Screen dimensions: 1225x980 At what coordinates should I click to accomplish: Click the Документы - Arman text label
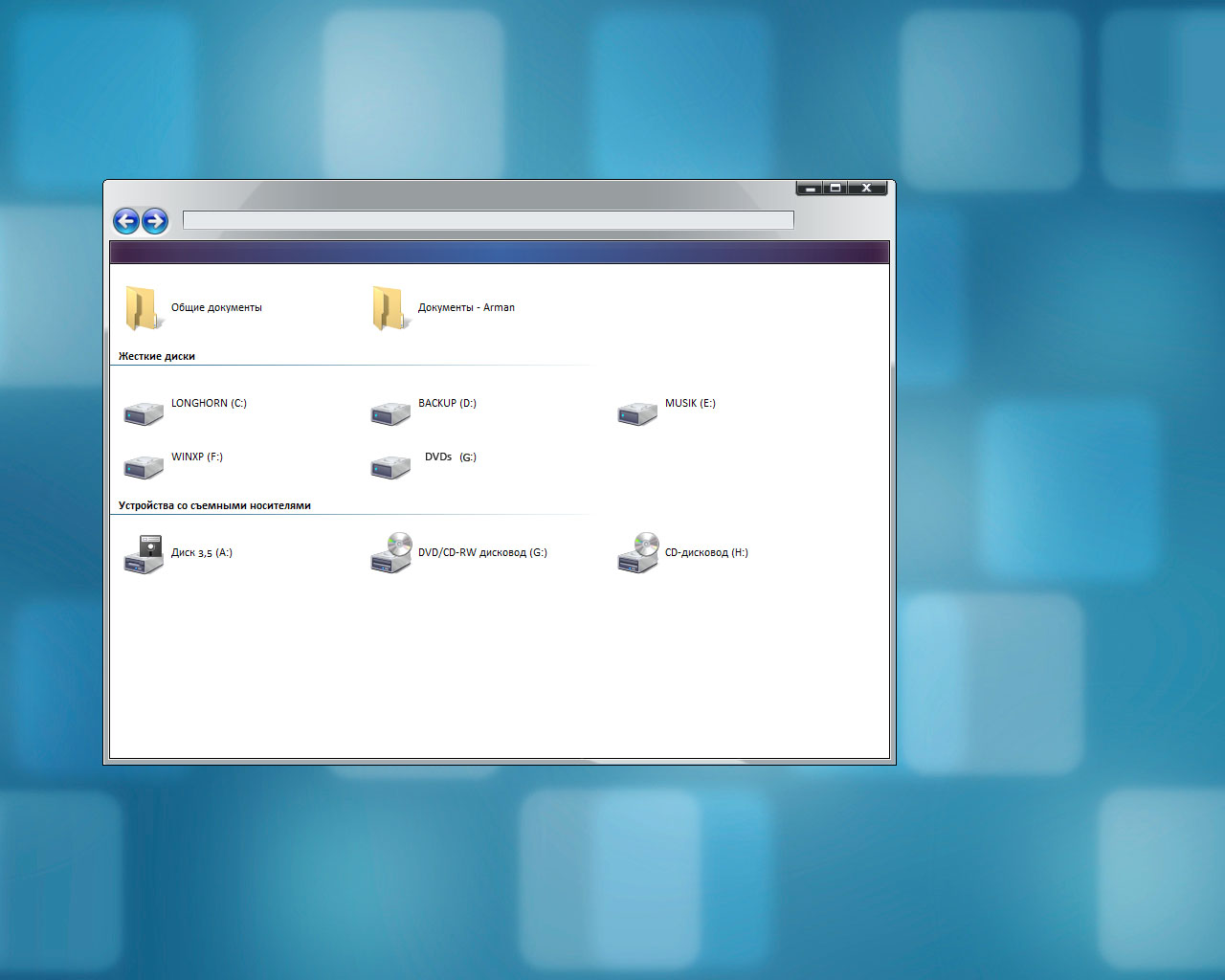point(466,307)
